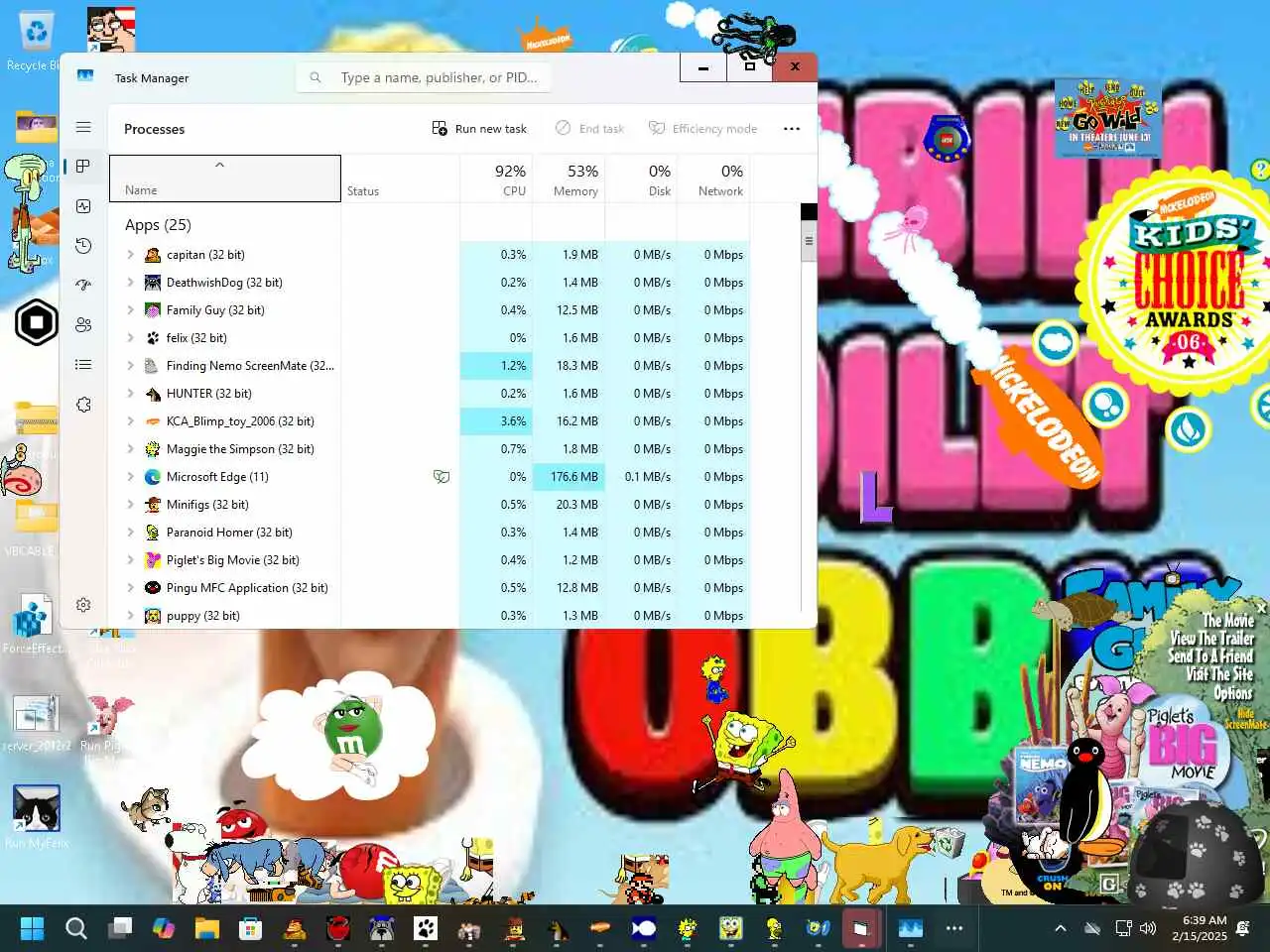The width and height of the screenshot is (1270, 952).
Task: Expand the DeathwishDog (32 bit) process
Action: 130,283
